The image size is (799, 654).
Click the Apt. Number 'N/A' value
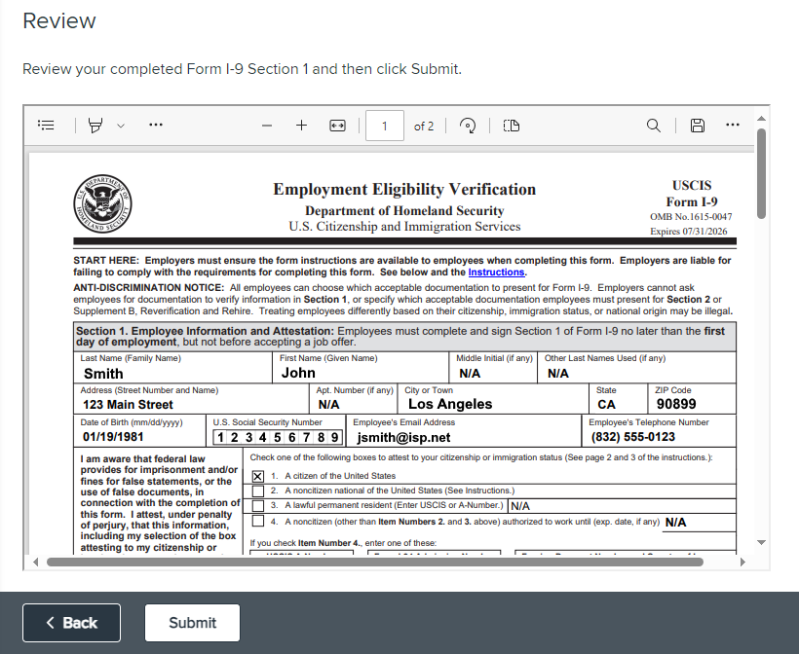click(329, 405)
